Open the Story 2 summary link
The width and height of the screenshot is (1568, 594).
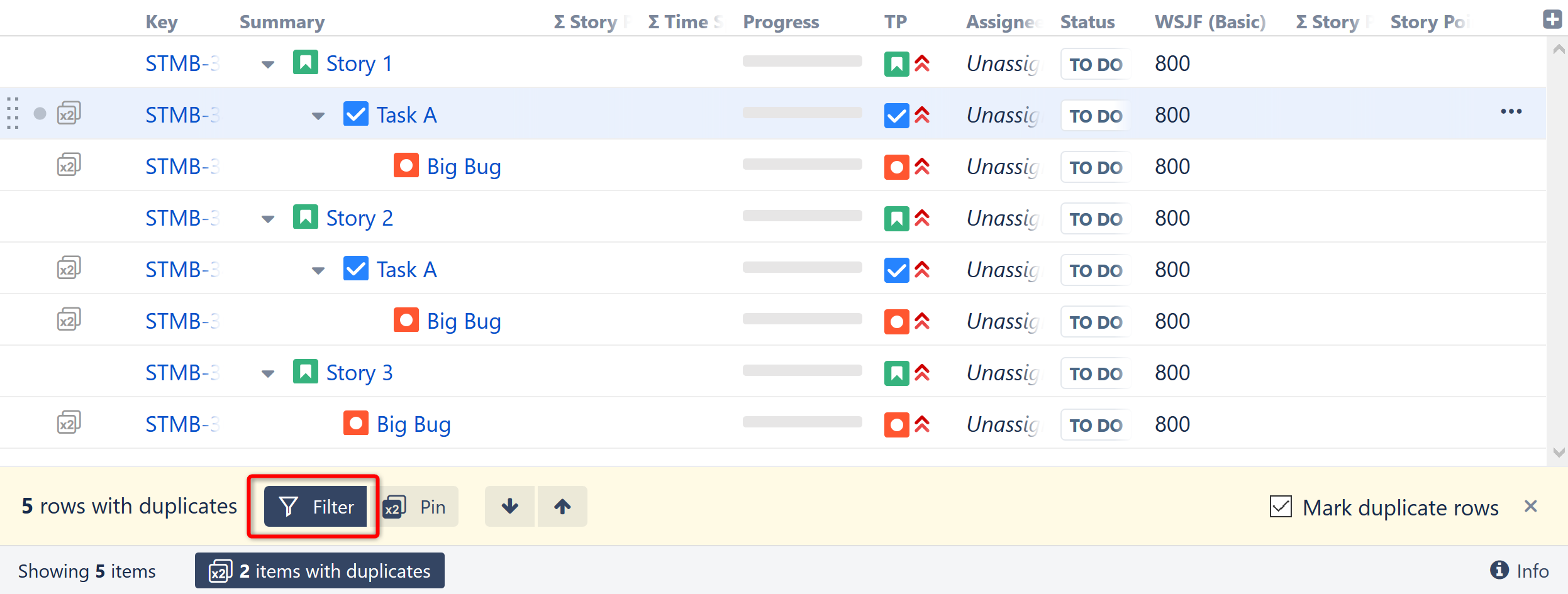pos(359,218)
